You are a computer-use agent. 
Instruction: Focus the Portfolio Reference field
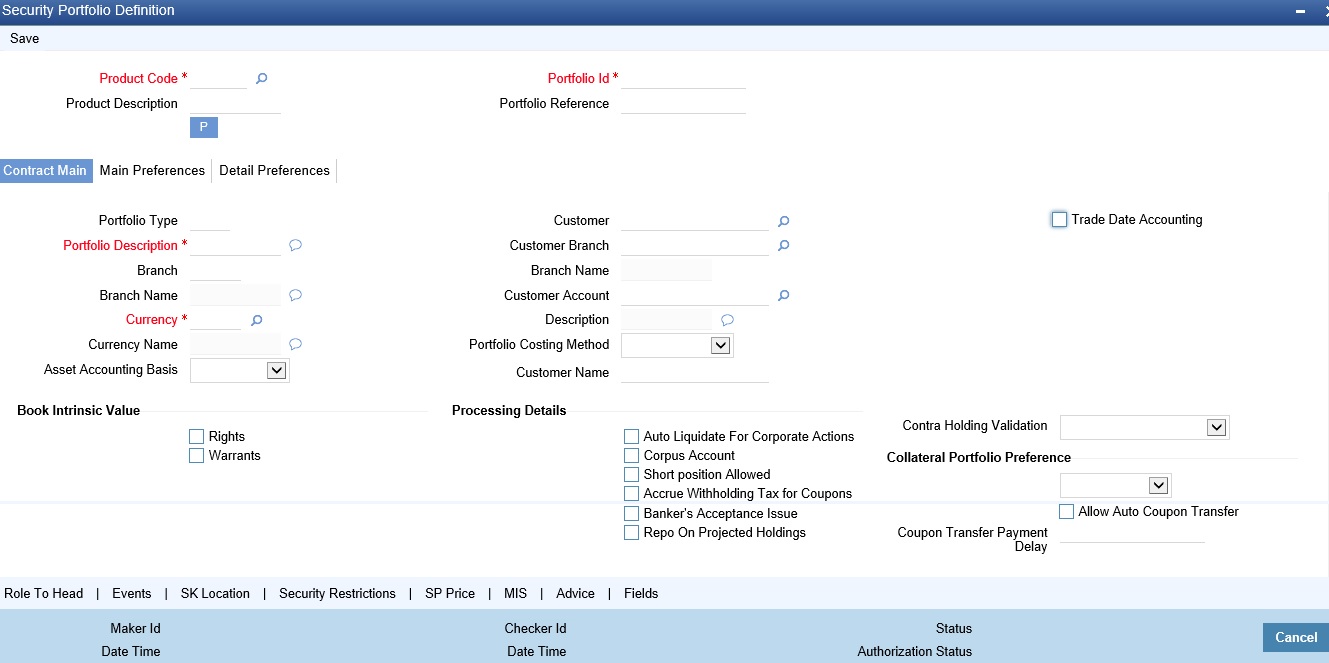pos(683,104)
